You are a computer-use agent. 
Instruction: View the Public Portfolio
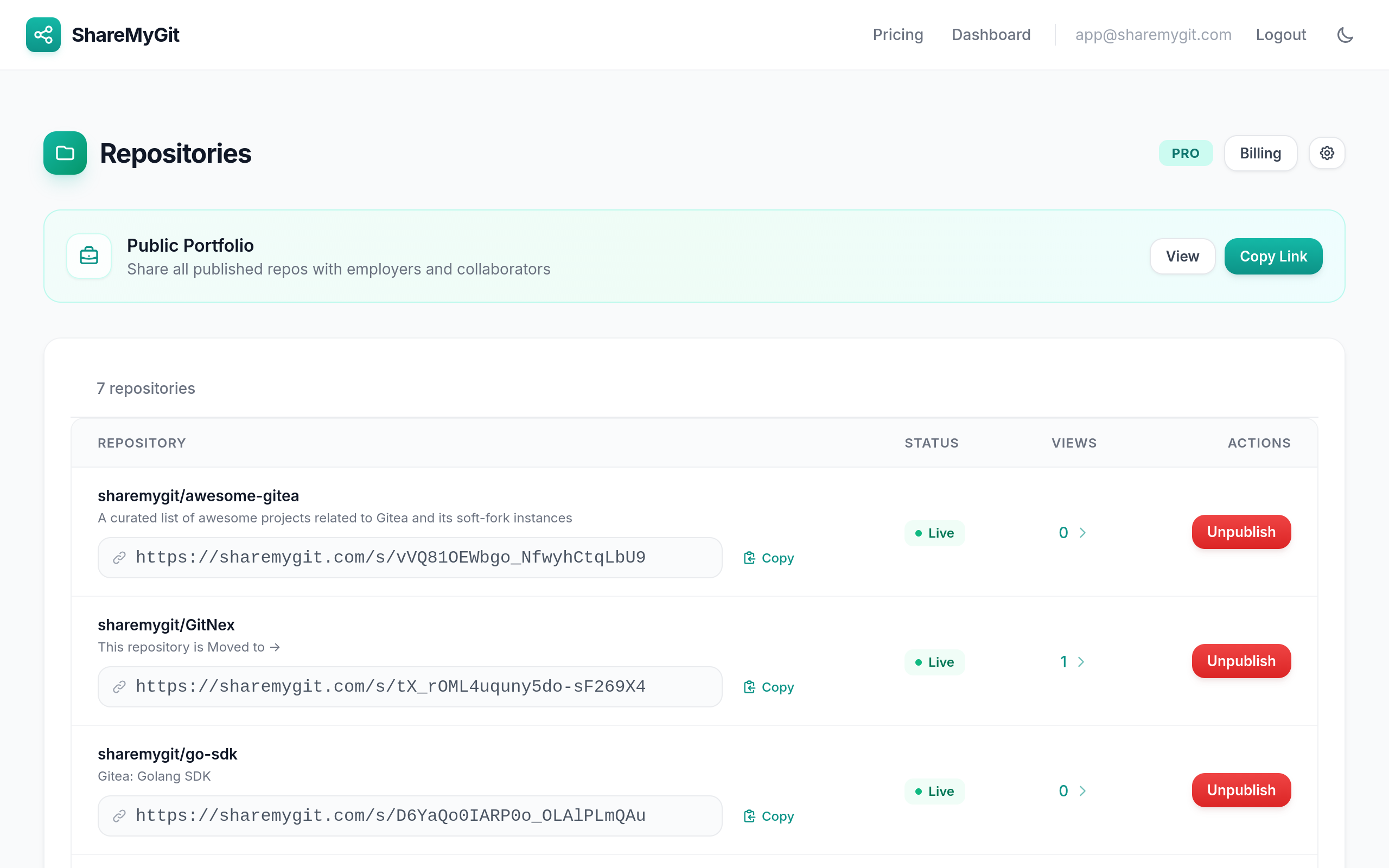click(1182, 256)
